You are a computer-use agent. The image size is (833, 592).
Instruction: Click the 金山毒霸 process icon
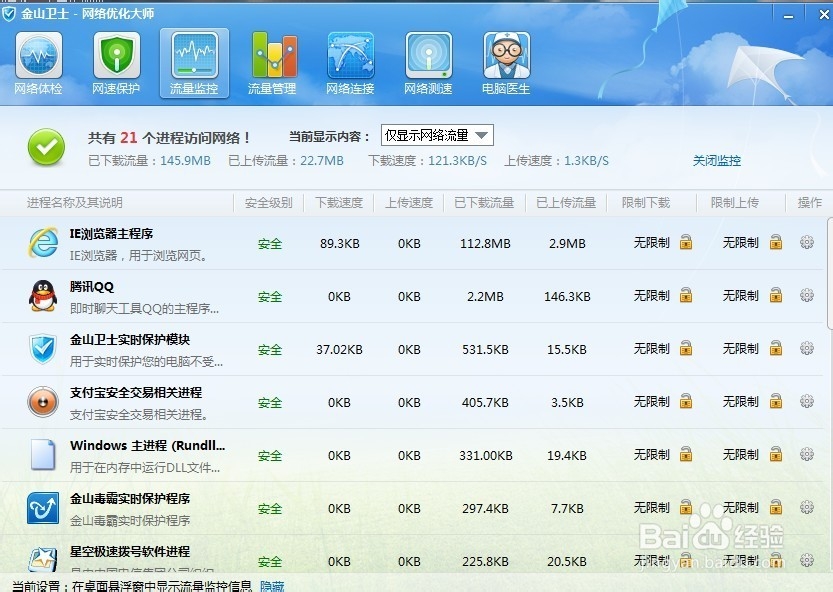42,508
